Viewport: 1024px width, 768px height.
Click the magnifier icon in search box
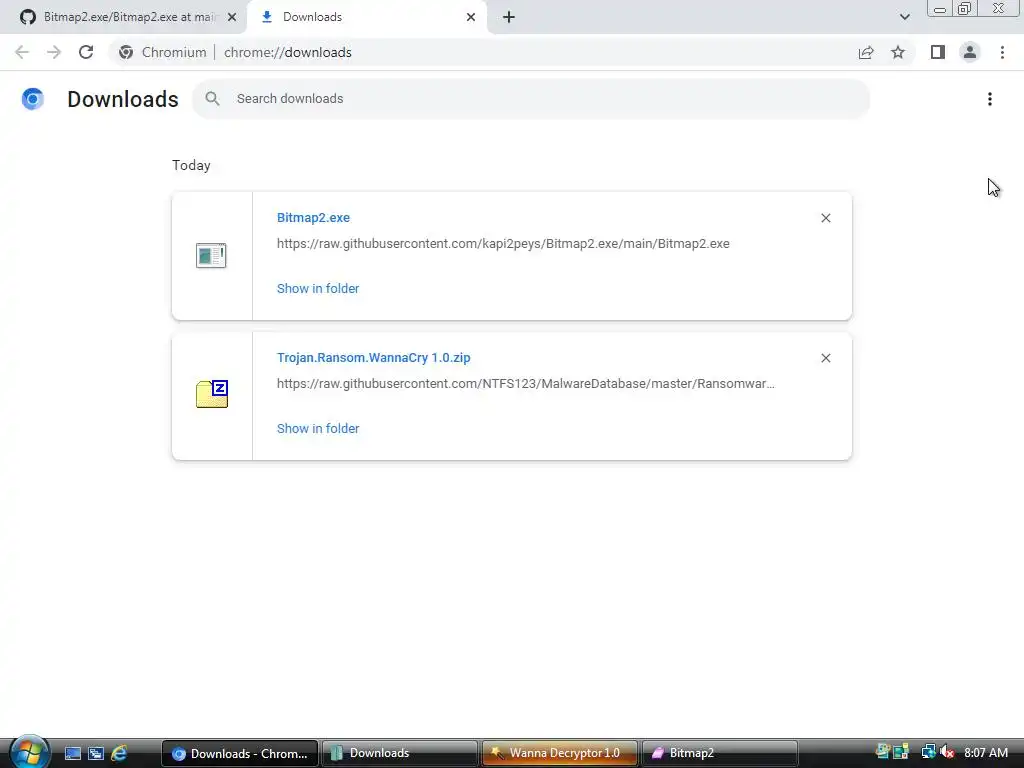click(212, 99)
